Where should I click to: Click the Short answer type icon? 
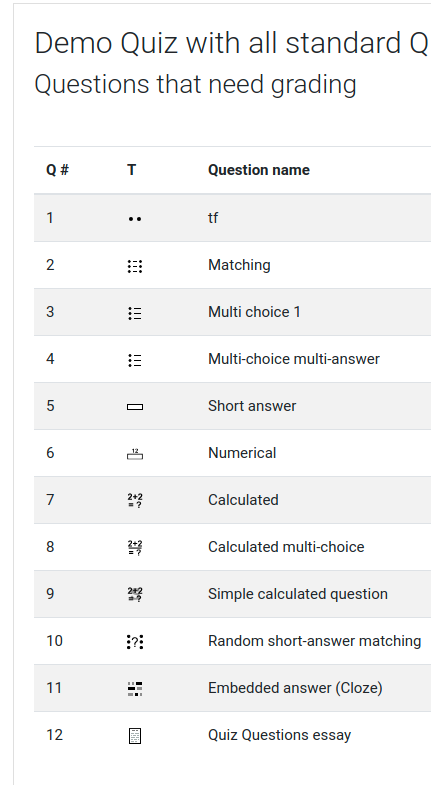coord(135,407)
